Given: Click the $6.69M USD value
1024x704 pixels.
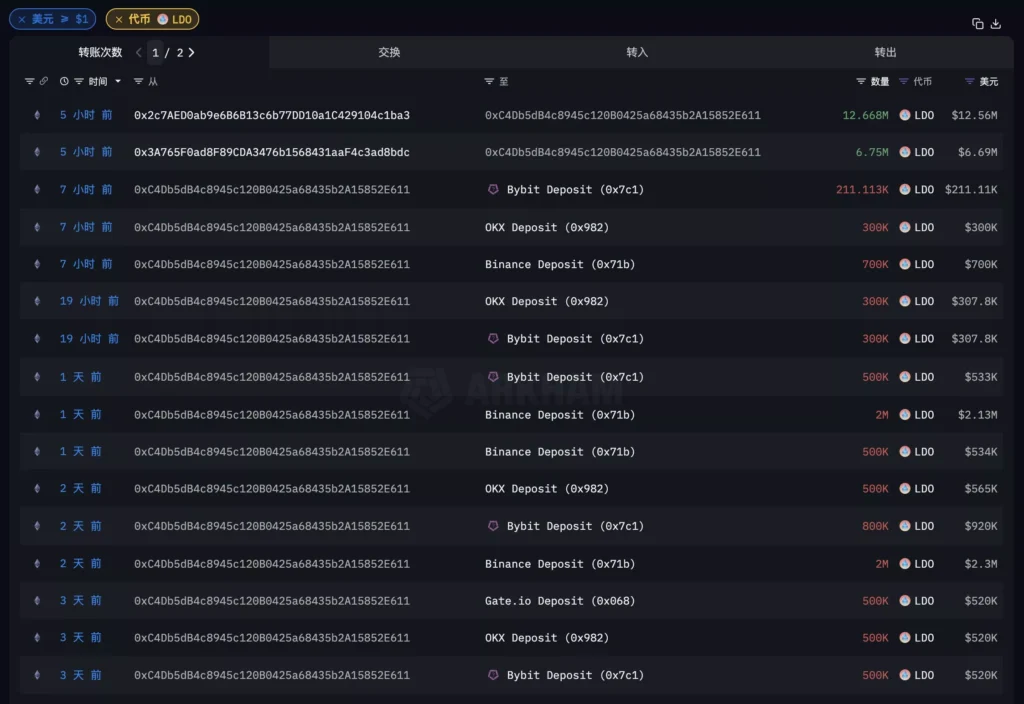Looking at the screenshot, I should click(977, 152).
